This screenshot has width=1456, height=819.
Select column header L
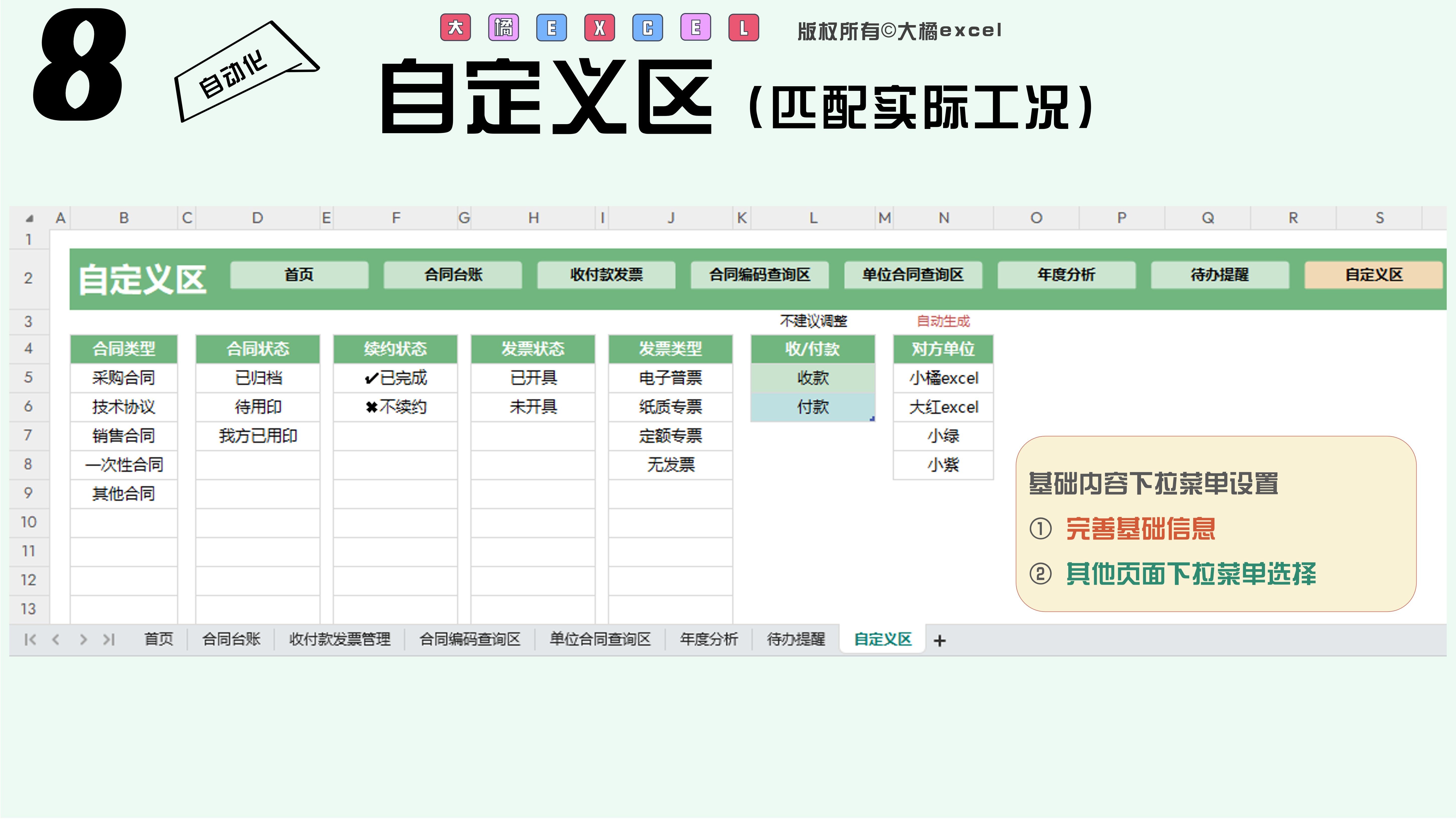(x=813, y=218)
